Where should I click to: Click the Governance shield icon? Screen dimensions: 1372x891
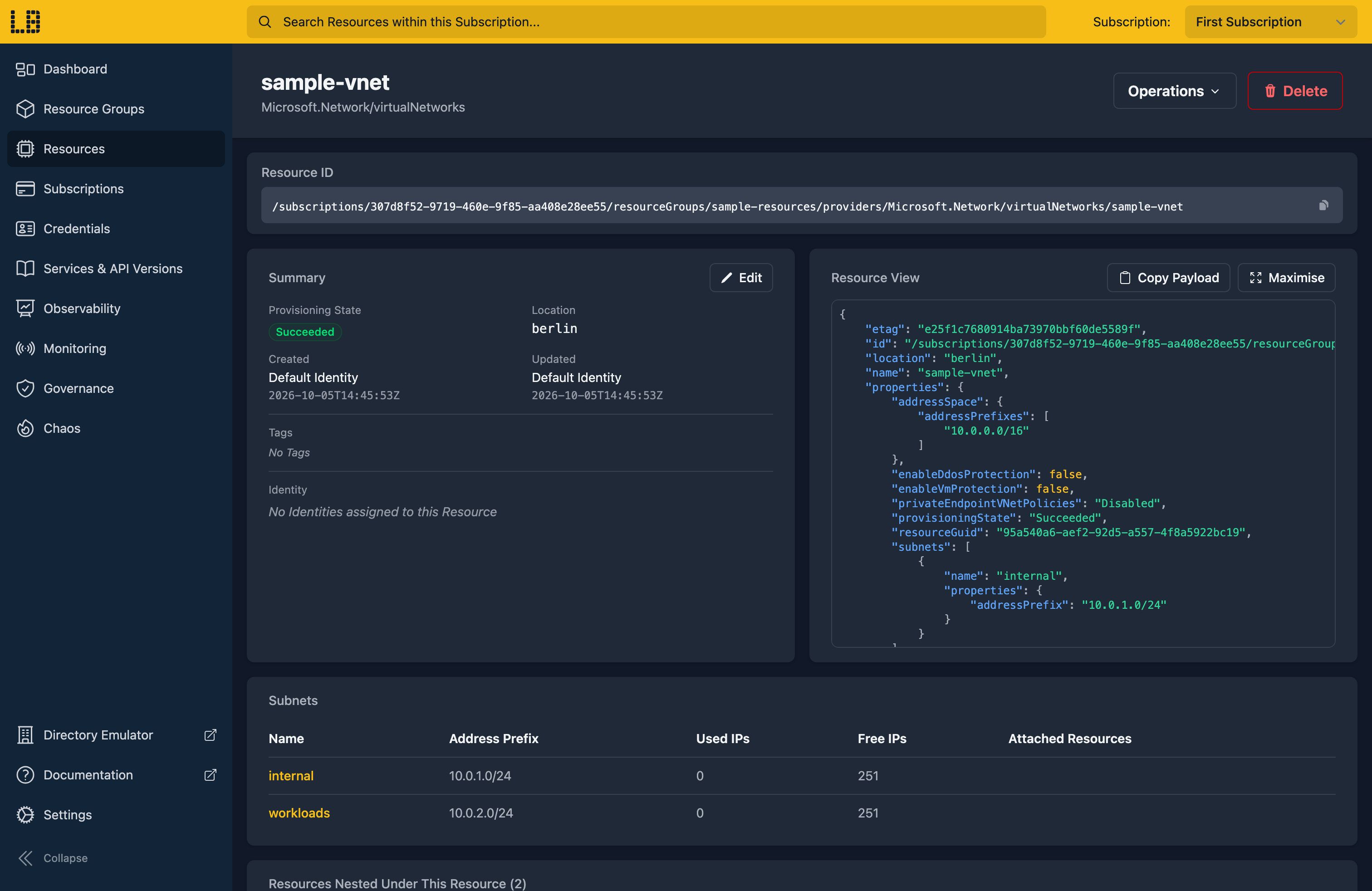tap(25, 388)
